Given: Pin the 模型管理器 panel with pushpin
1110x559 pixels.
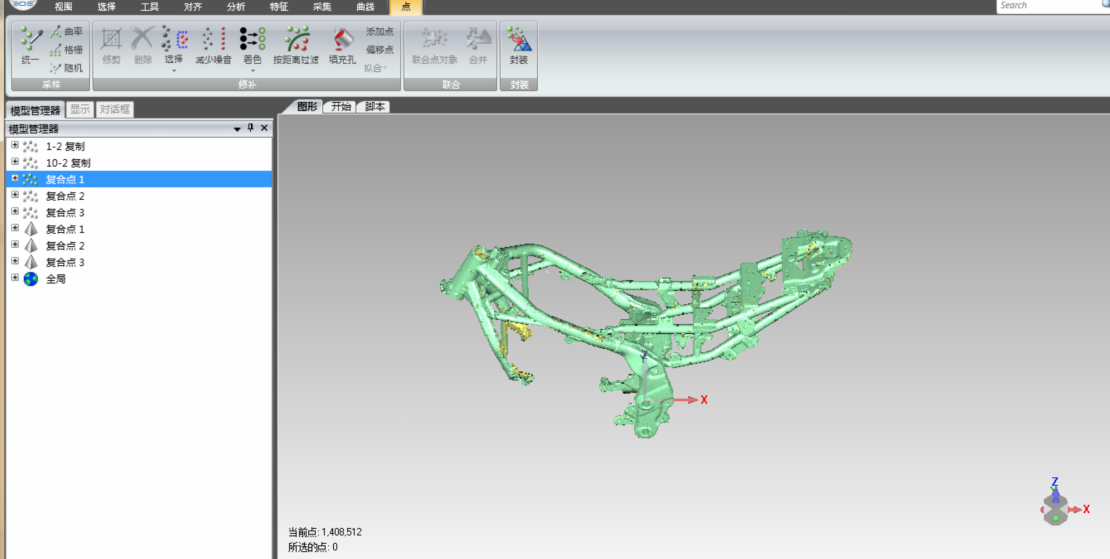Looking at the screenshot, I should pos(251,129).
